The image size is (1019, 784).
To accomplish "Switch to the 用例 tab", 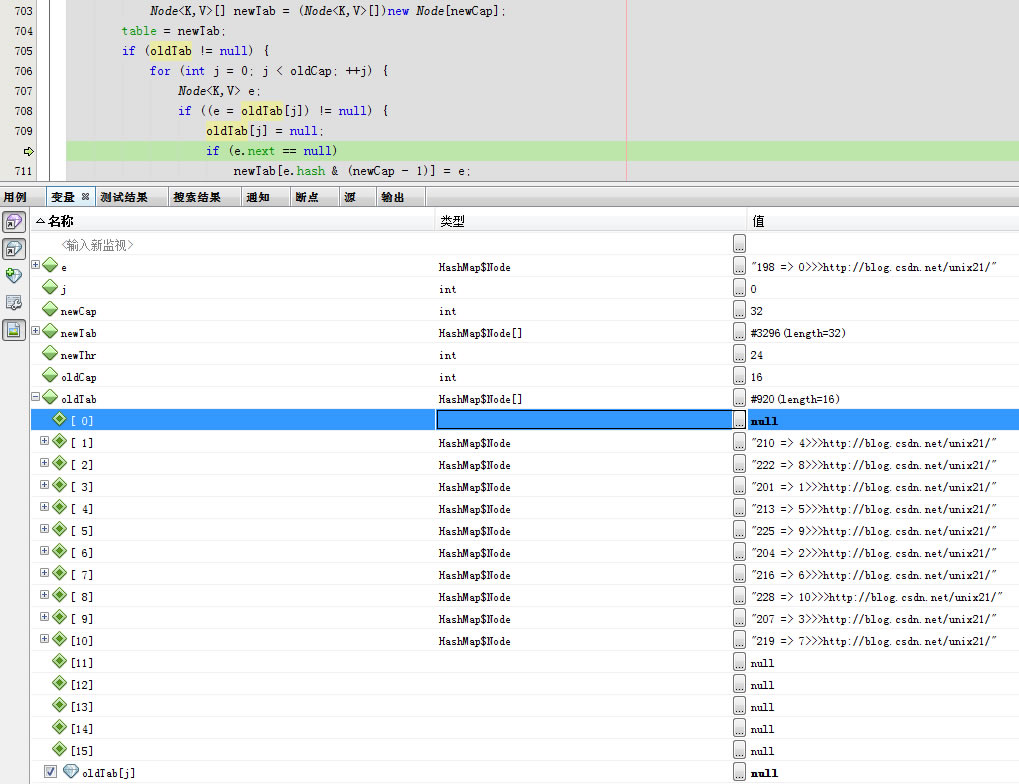I will [15, 197].
